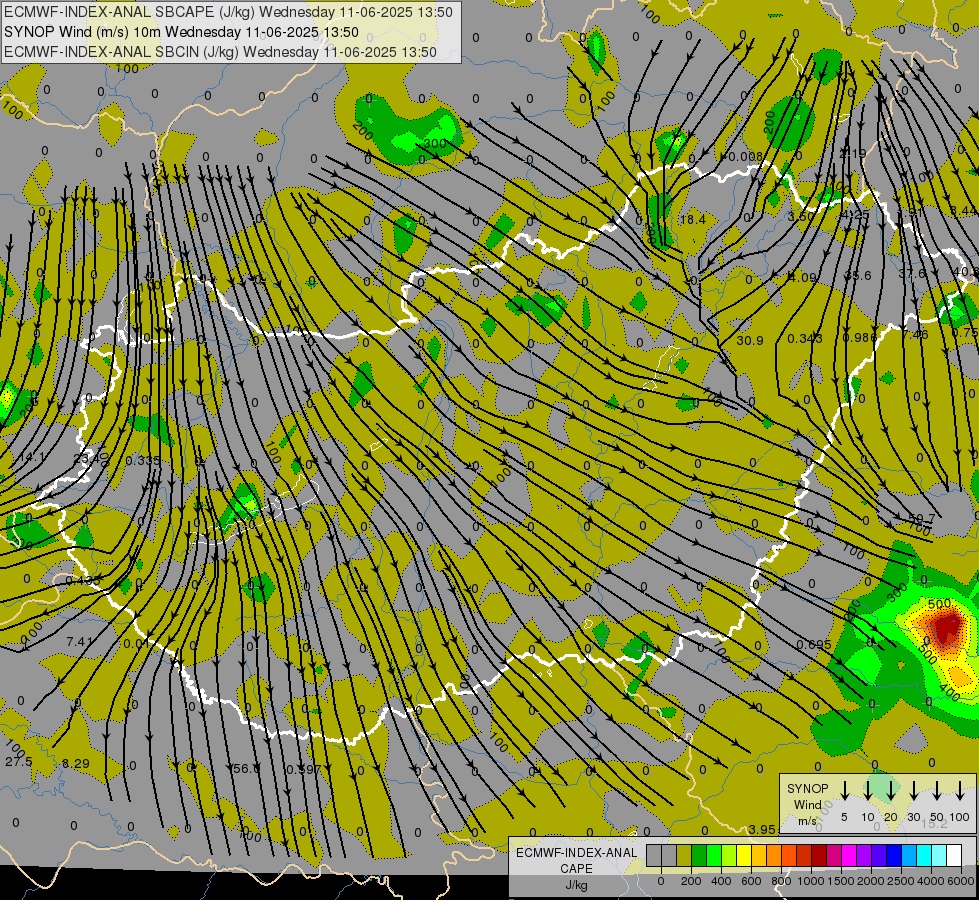Click the SBCAPE title line at the top
Screen dimensions: 979x900
(x=229, y=12)
